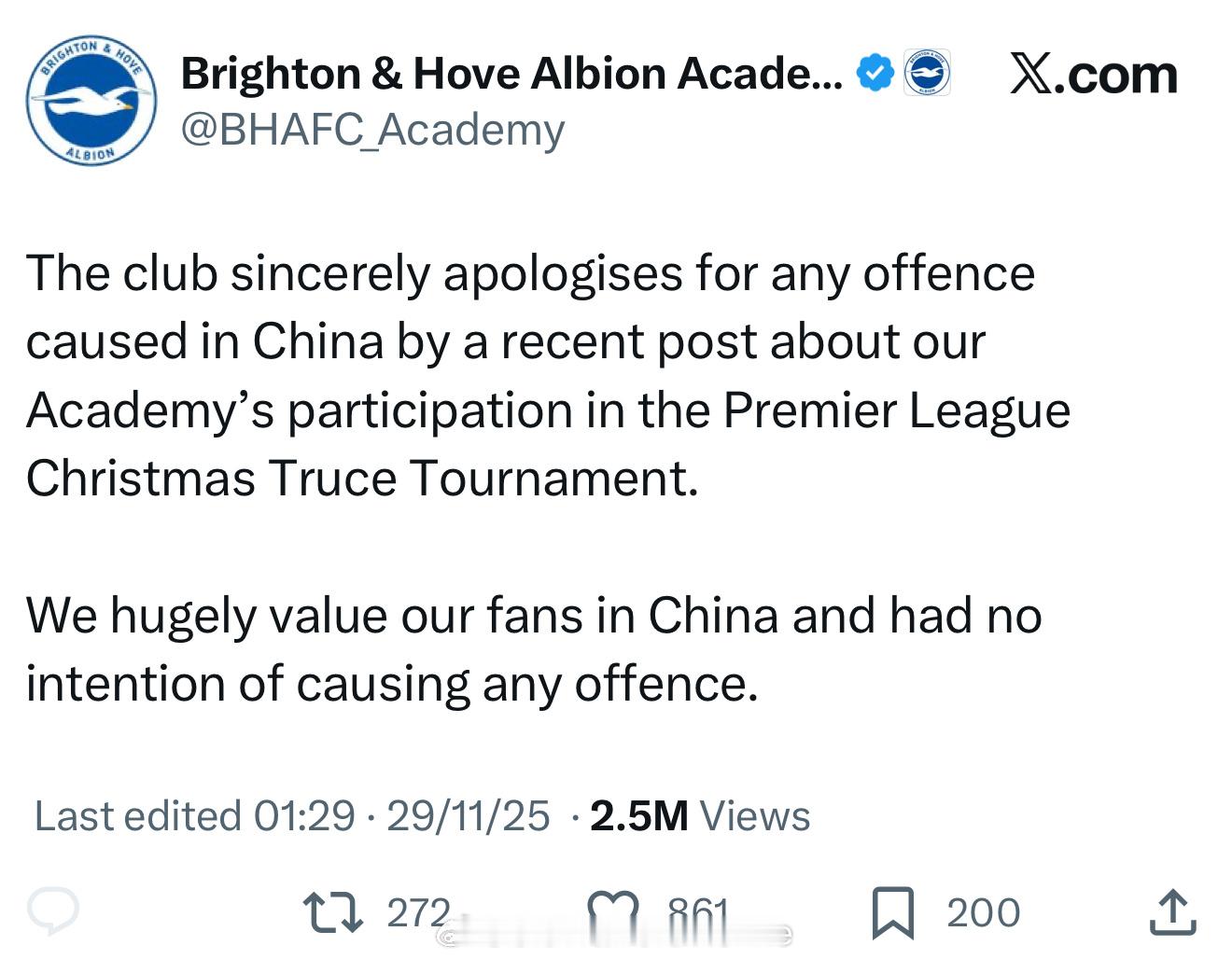Viewport: 1232px width, 959px height.
Task: Click the Brighton & Hove Albion Academy display name
Action: point(511,74)
